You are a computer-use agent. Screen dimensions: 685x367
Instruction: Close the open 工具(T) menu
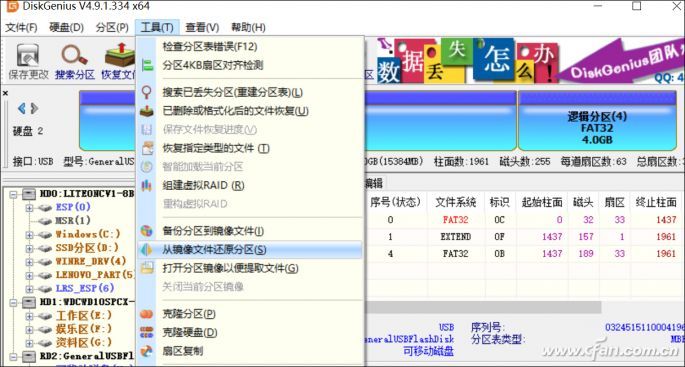(x=157, y=28)
